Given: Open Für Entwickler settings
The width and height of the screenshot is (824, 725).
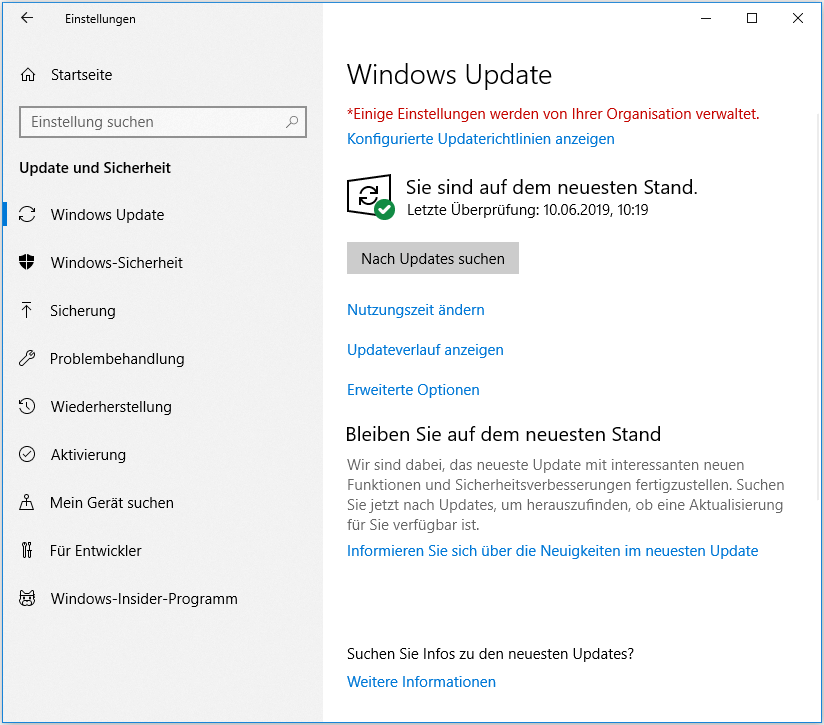Looking at the screenshot, I should [96, 551].
